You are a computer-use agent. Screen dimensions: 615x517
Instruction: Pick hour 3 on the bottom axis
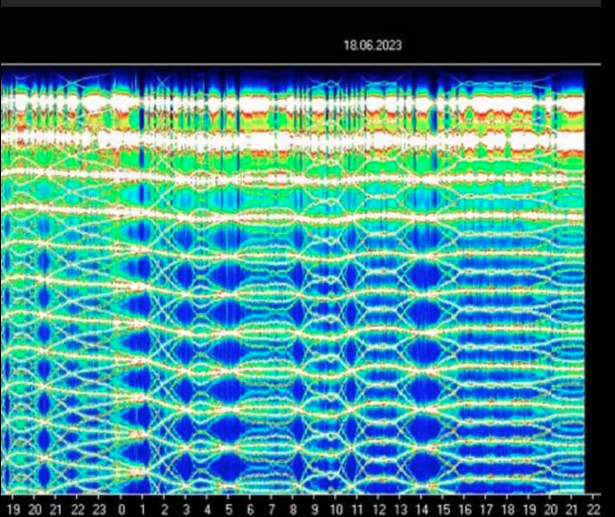coord(186,508)
